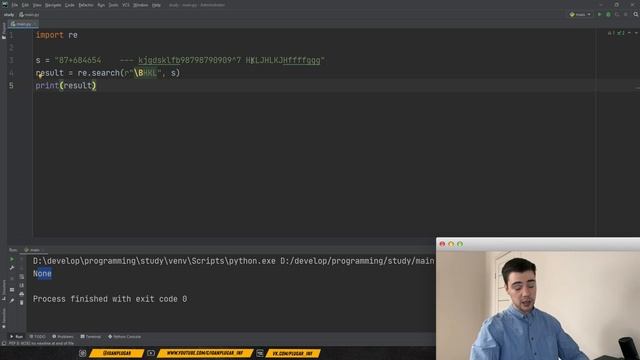The width and height of the screenshot is (640, 360).
Task: Select the main.py editor tab
Action: click(x=22, y=24)
